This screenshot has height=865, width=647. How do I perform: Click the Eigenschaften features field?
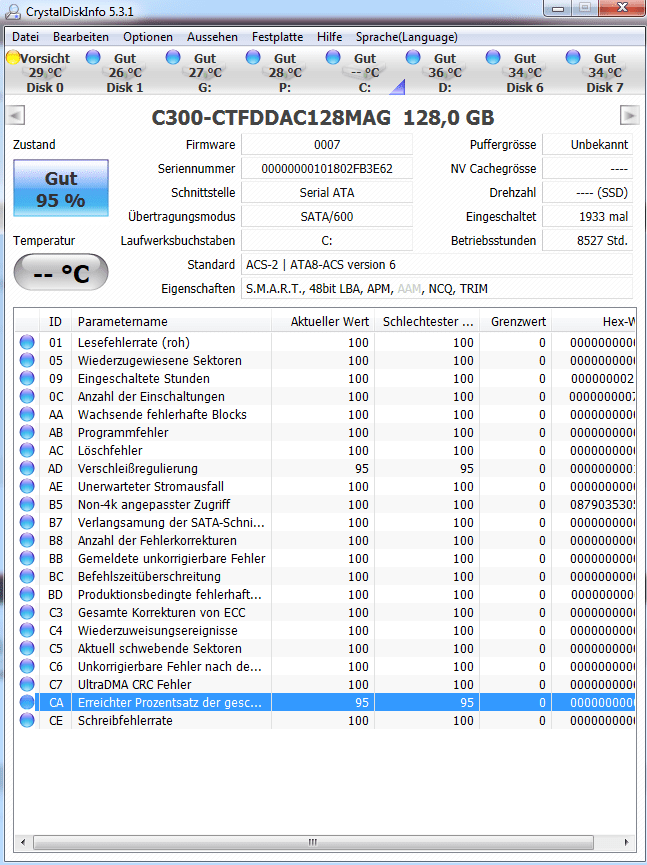click(437, 289)
